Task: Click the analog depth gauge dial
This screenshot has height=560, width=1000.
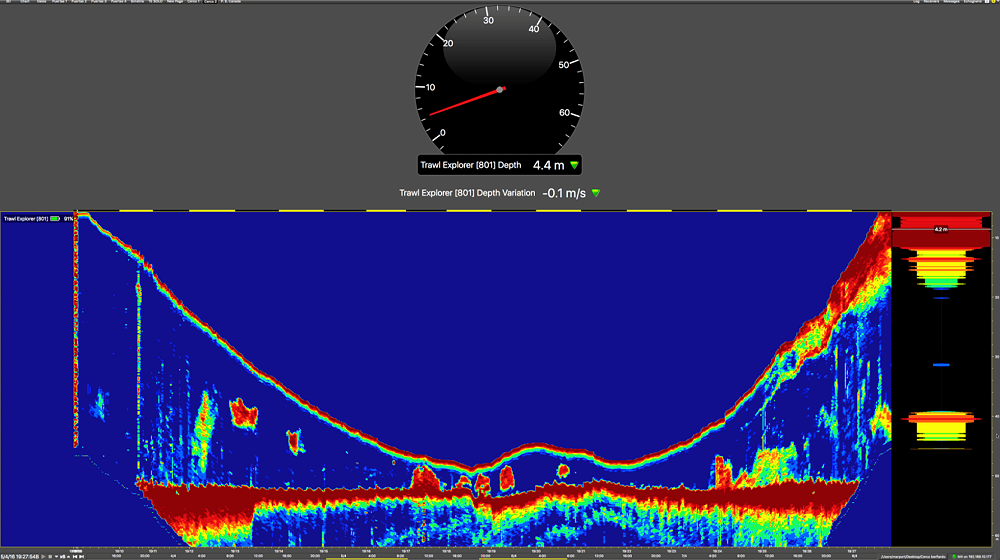Action: point(500,75)
